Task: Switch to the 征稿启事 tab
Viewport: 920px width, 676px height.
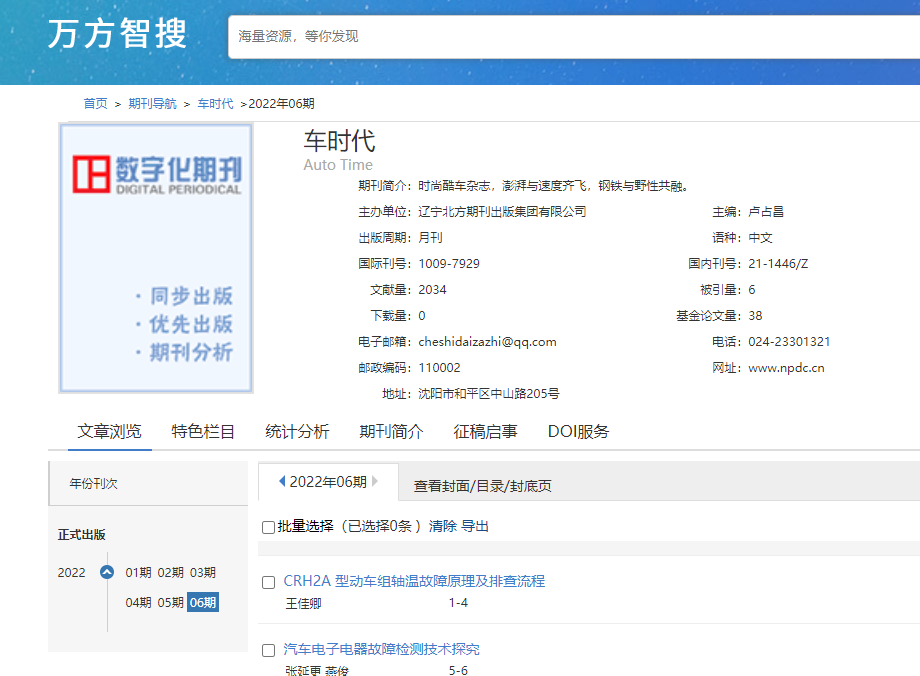Action: [485, 431]
